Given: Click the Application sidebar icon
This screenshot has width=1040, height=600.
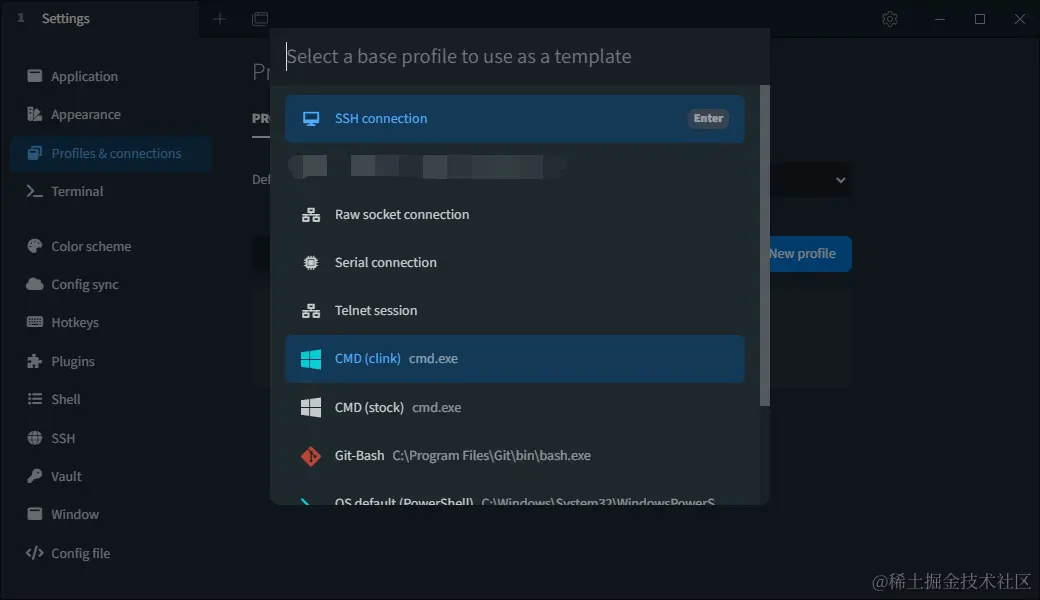Looking at the screenshot, I should pyautogui.click(x=34, y=76).
